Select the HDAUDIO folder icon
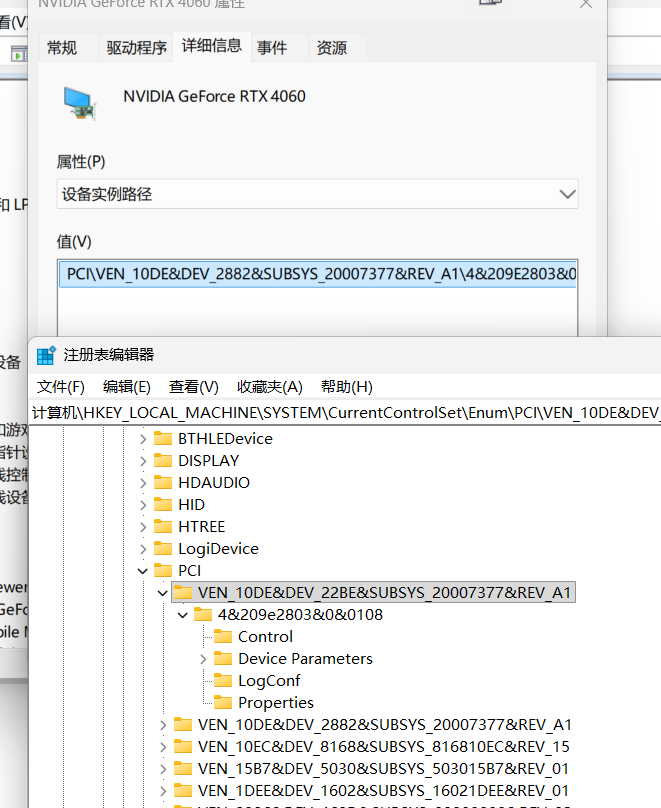This screenshot has height=808, width=661. coord(163,482)
